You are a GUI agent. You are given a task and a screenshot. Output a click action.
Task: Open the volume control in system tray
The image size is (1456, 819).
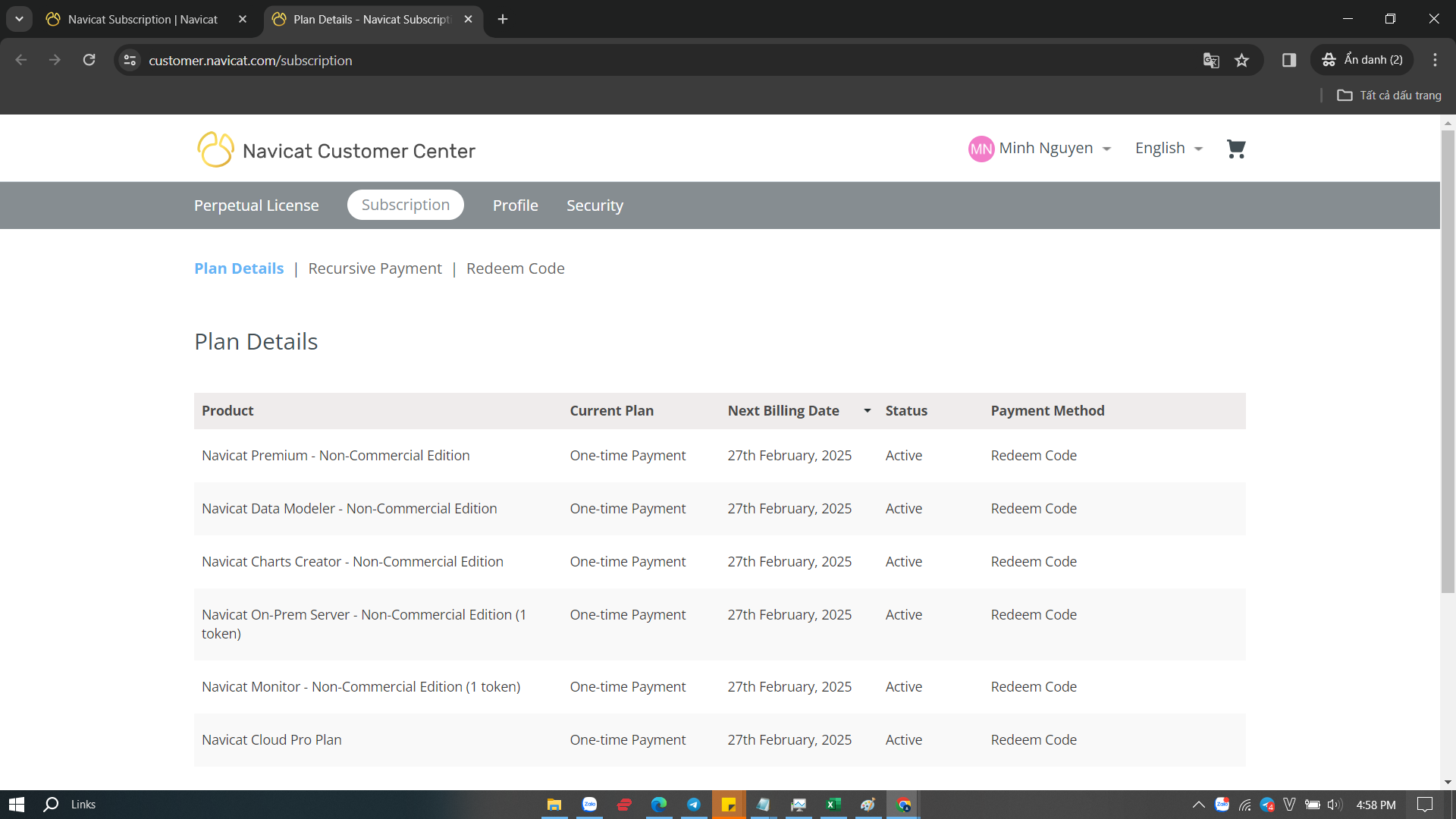1335,805
